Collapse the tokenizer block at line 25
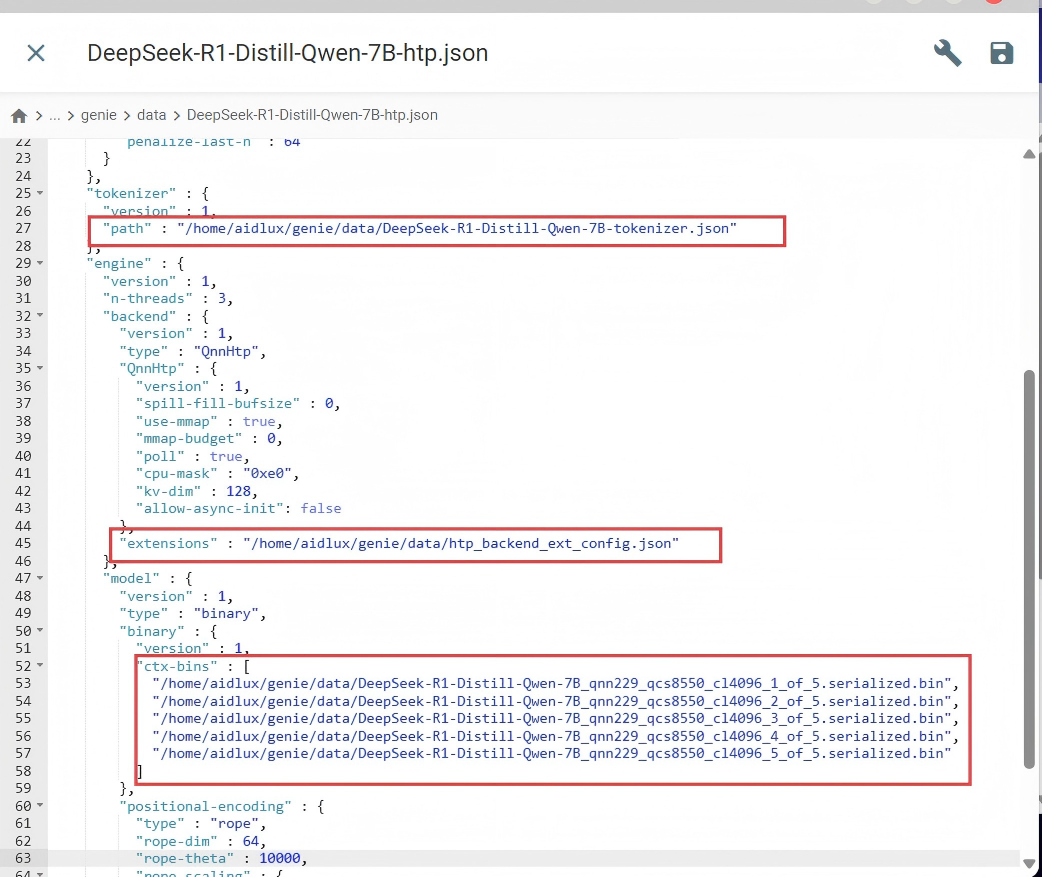 (x=40, y=193)
